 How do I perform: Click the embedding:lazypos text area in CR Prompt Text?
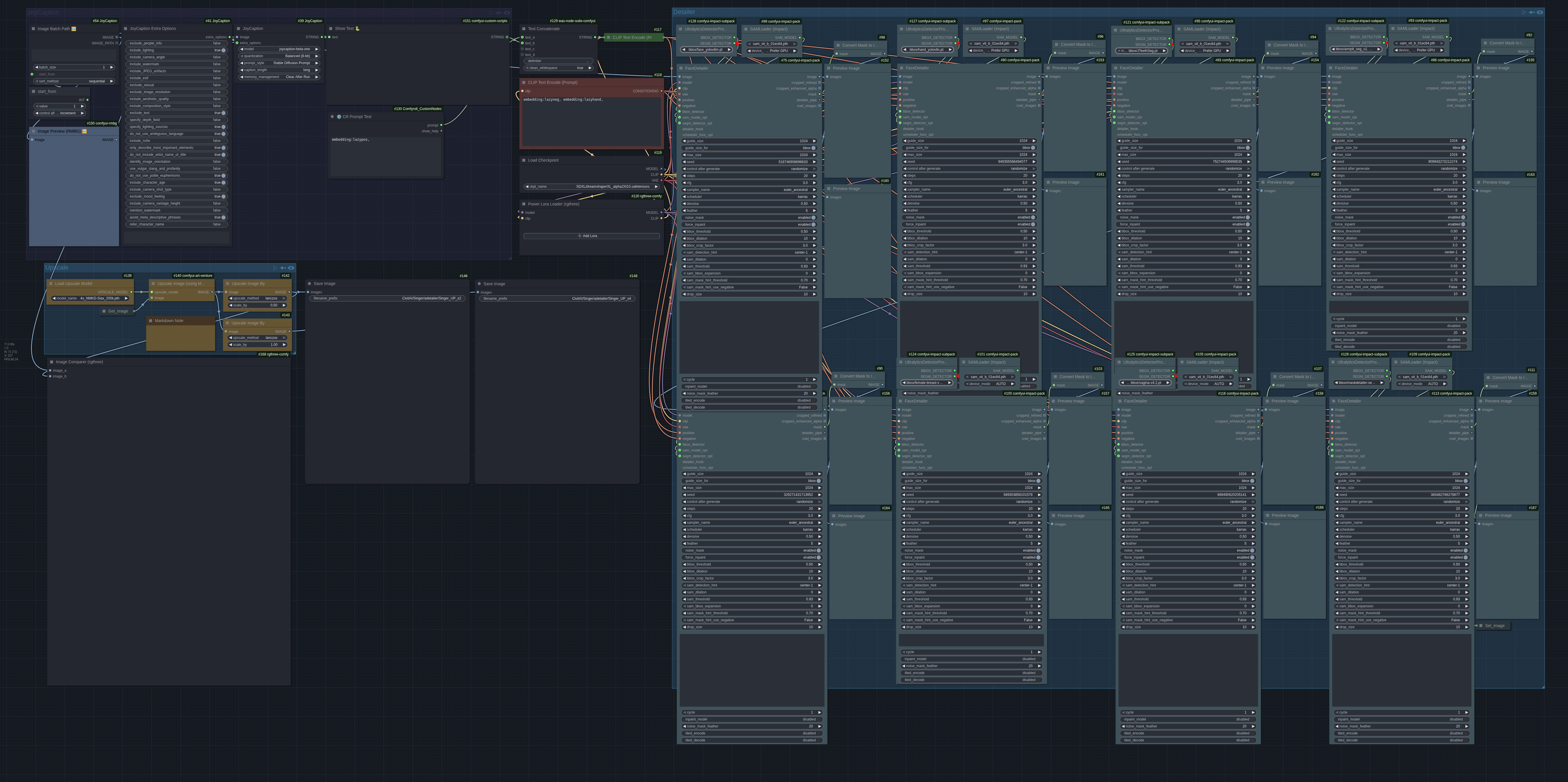tap(386, 156)
